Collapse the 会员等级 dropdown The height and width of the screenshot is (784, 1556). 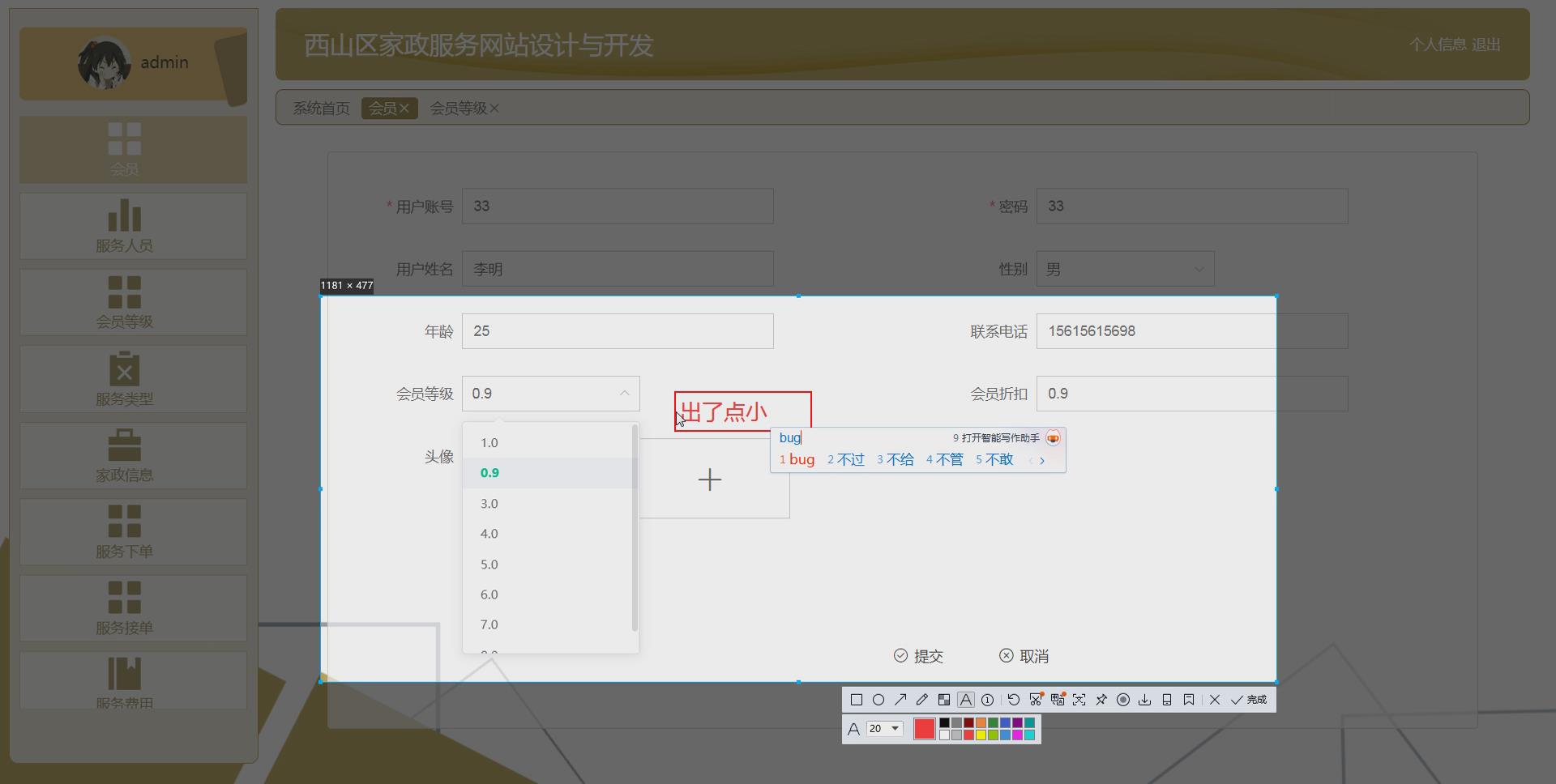[623, 394]
